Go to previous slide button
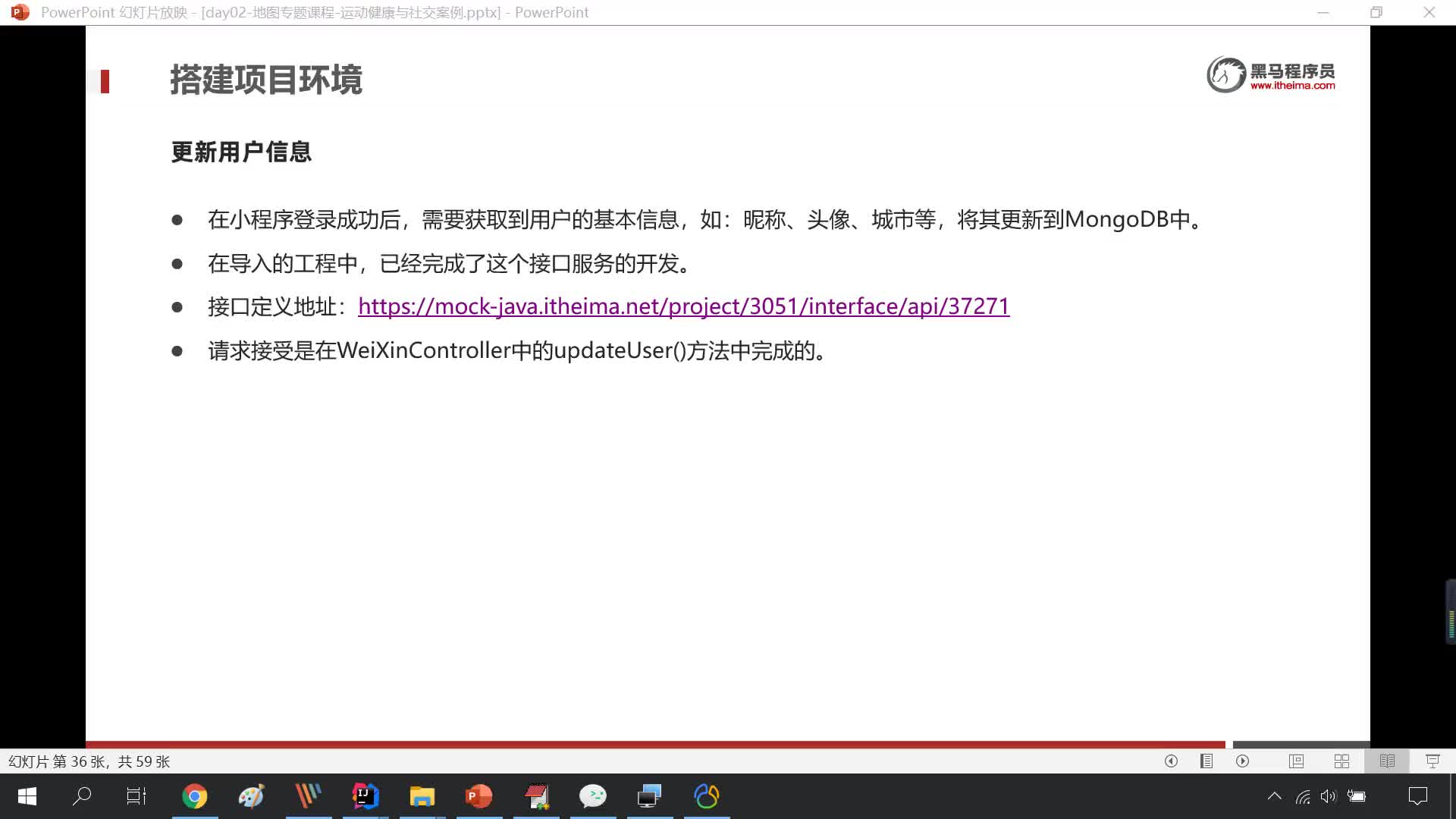The width and height of the screenshot is (1456, 819). pos(1171,761)
